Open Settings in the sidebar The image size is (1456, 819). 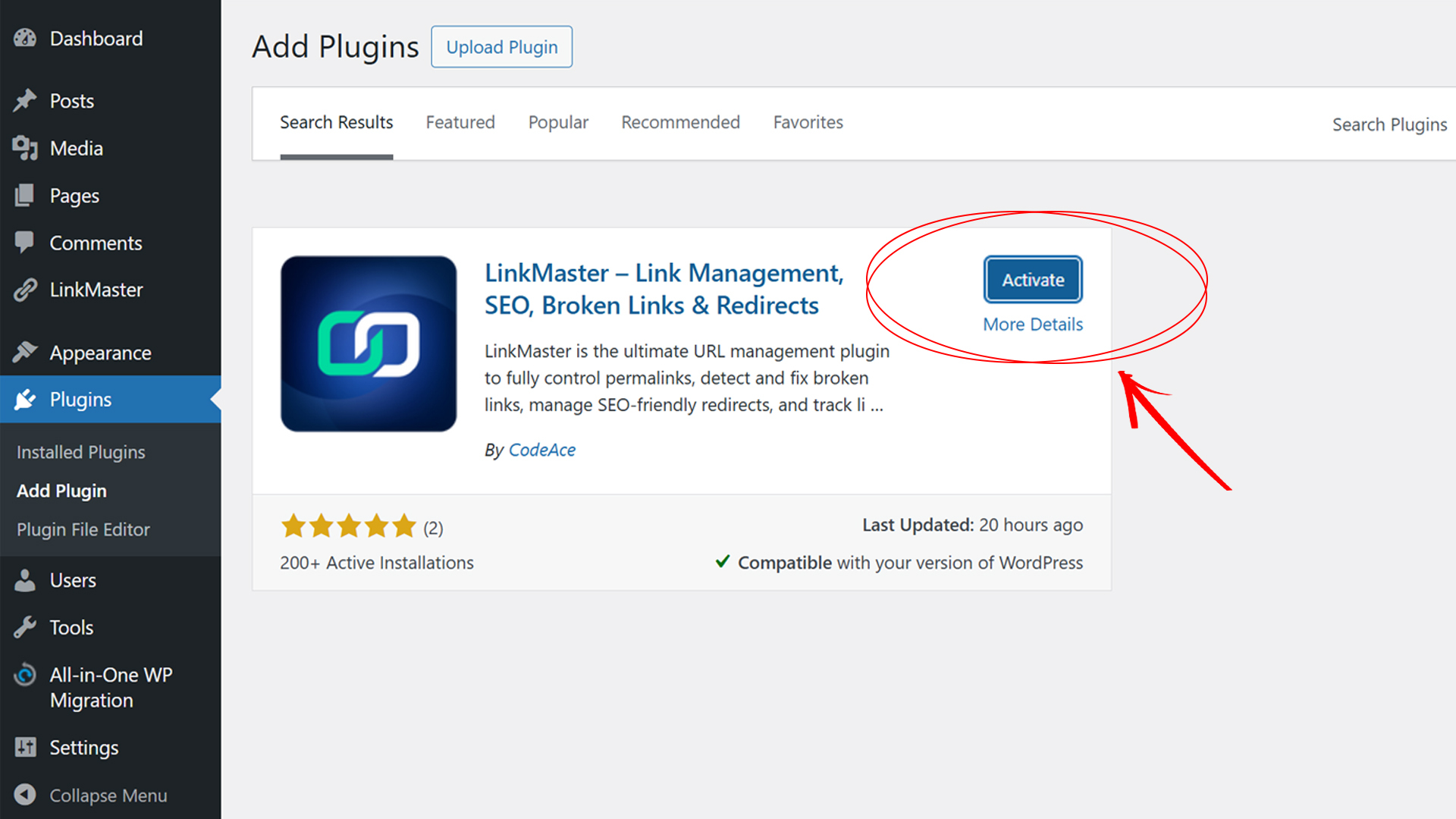(110, 747)
